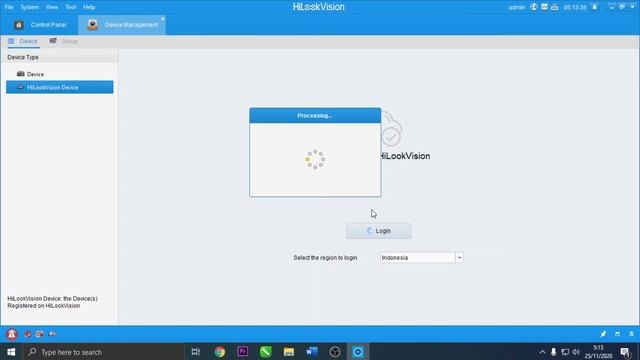Viewport: 640px width, 360px height.
Task: Click the Select the region to login label
Action: coord(325,258)
